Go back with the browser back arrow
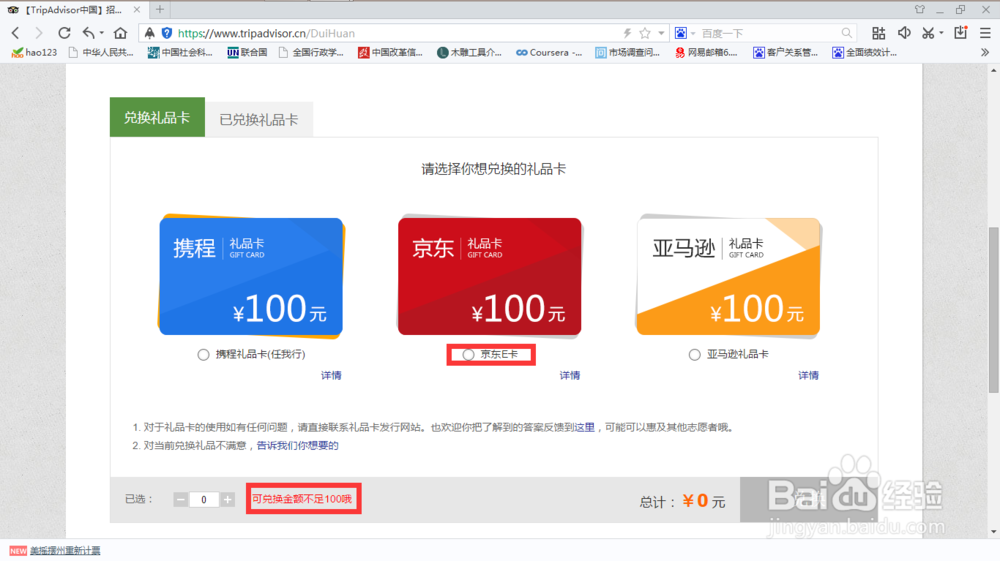This screenshot has height=561, width=1000. pyautogui.click(x=16, y=33)
